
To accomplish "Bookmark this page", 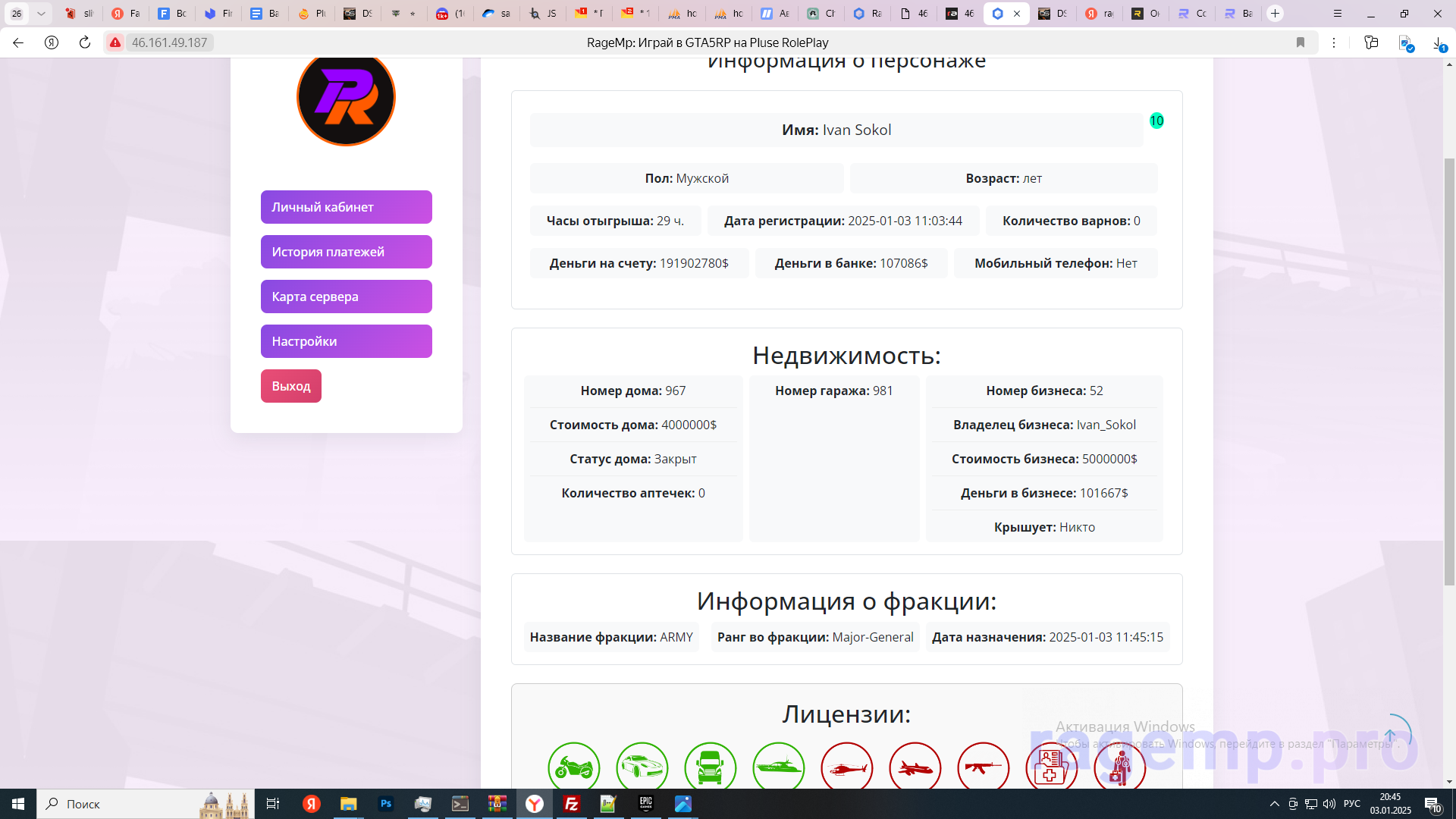I will (x=1301, y=42).
